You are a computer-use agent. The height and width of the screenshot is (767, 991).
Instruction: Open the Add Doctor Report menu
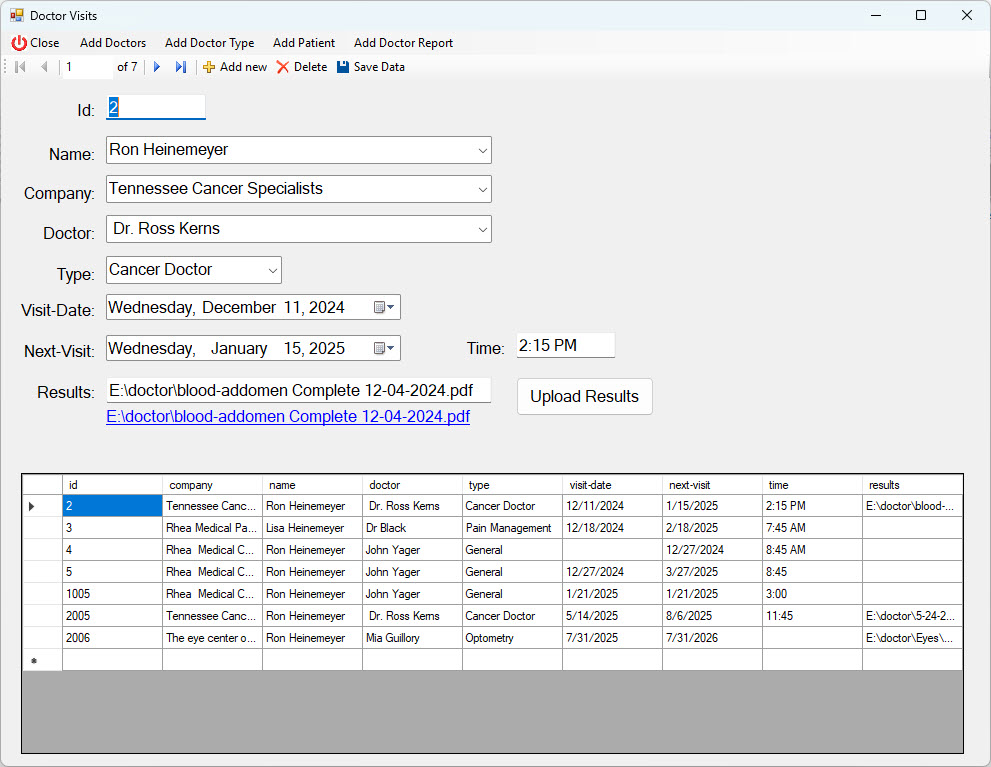(x=403, y=43)
